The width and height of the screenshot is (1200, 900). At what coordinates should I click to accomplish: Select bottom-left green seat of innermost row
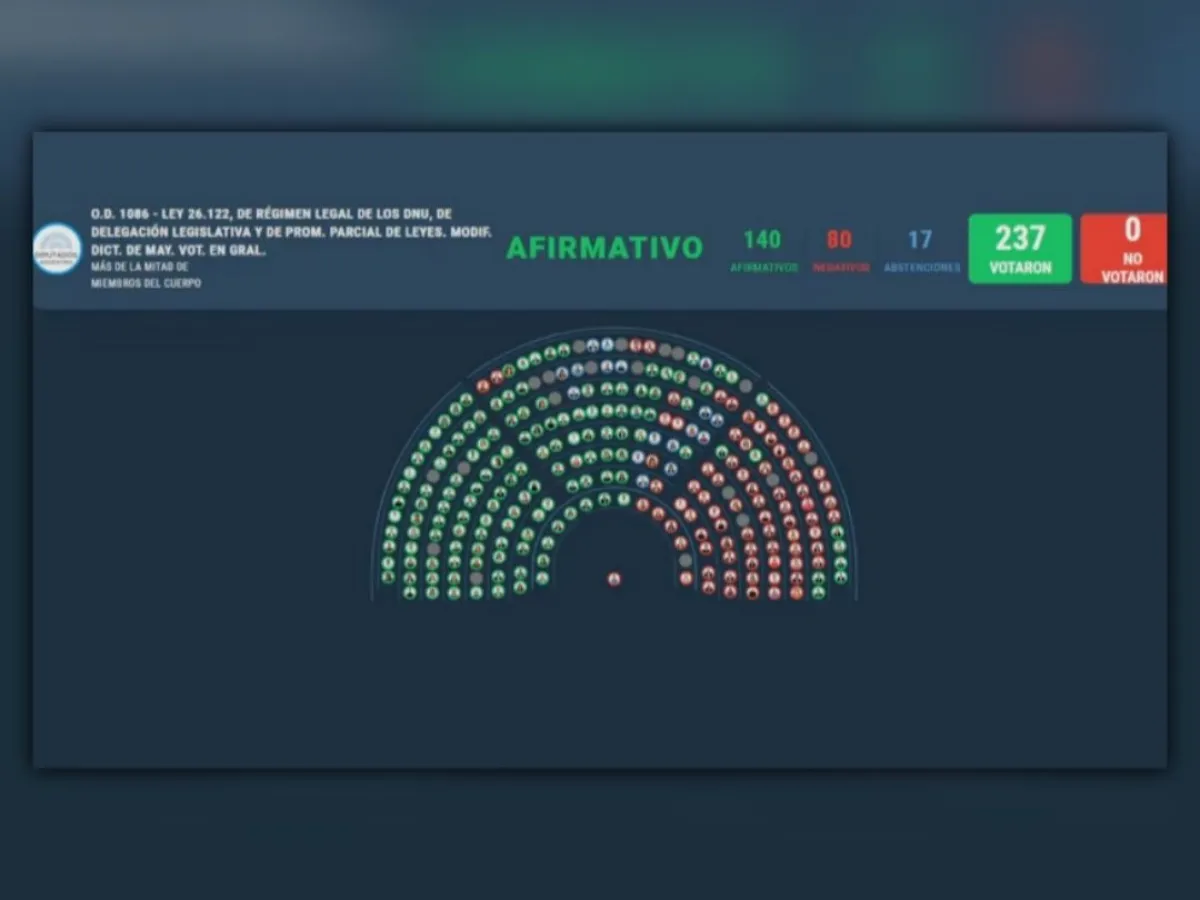542,578
